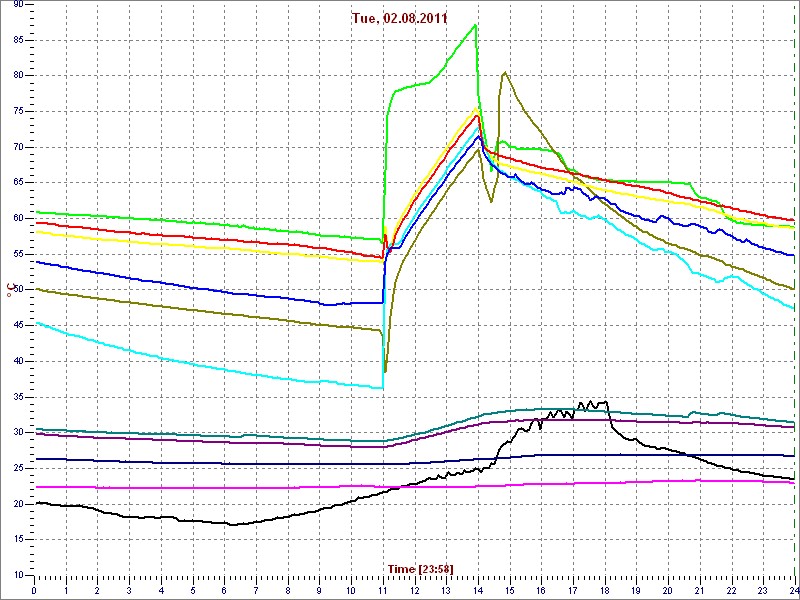This screenshot has width=800, height=600.
Task: Select hour 11 tick on the time axis
Action: point(382,590)
